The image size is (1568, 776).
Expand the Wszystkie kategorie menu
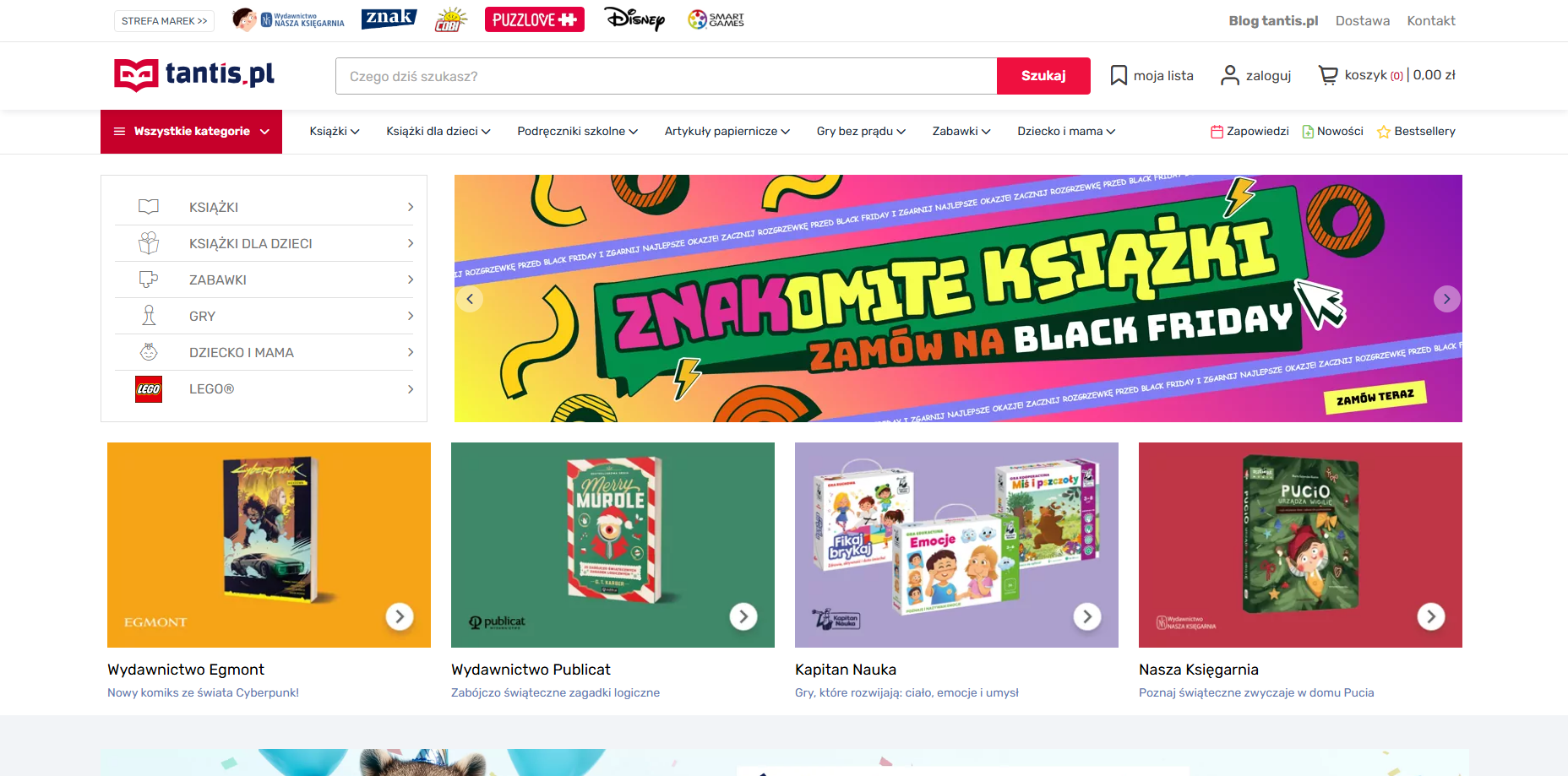[192, 132]
